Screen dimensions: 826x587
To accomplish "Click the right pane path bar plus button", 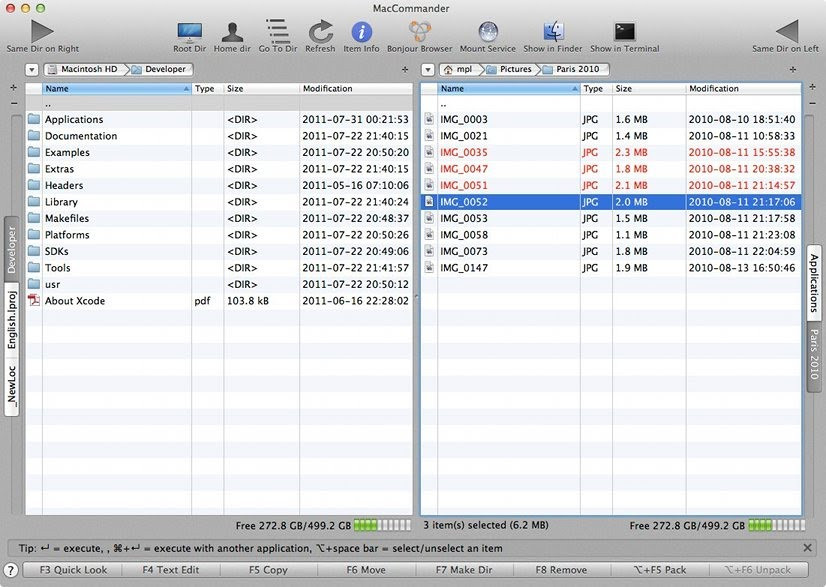I will tap(793, 69).
